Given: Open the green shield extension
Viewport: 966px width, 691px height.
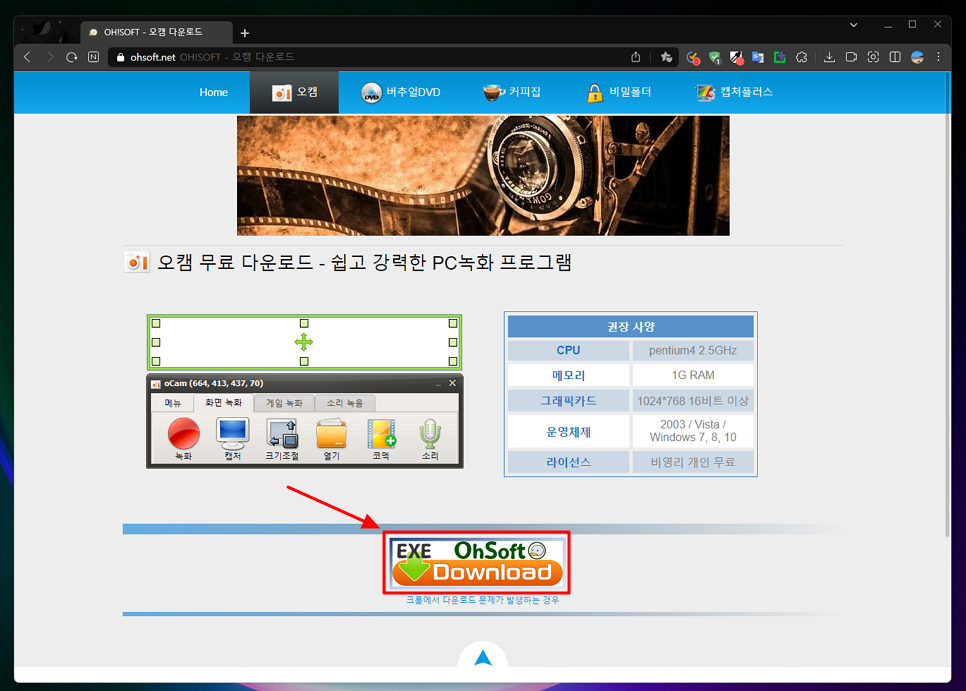Looking at the screenshot, I should (715, 57).
